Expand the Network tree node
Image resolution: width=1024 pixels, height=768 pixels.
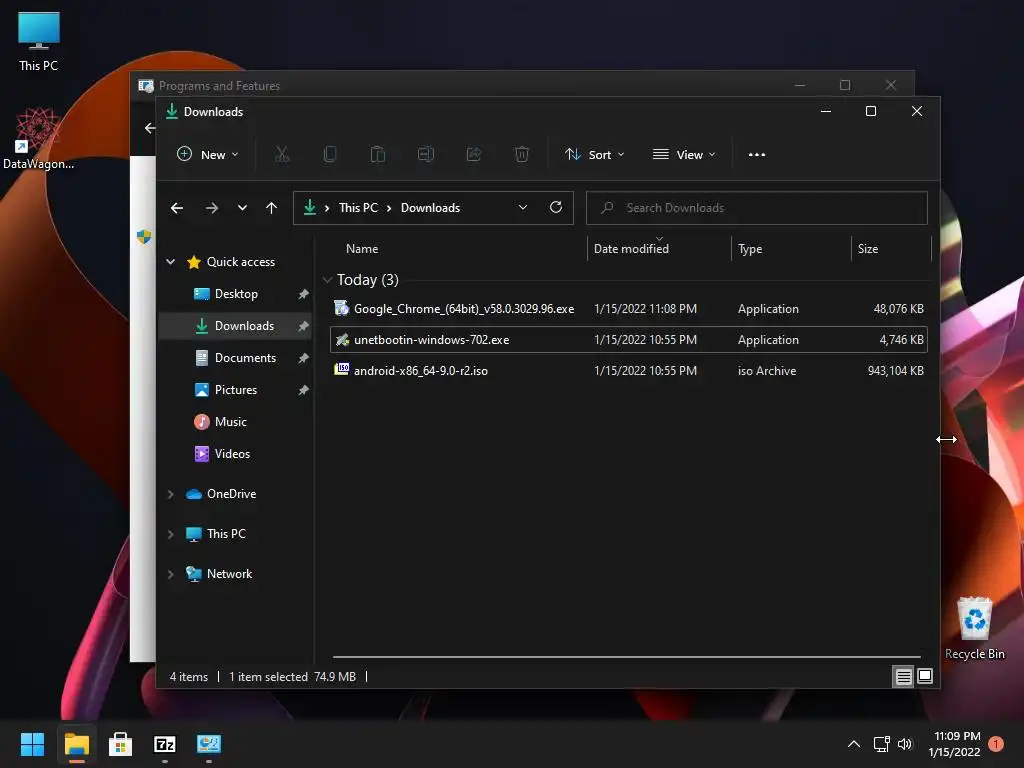[x=170, y=574]
